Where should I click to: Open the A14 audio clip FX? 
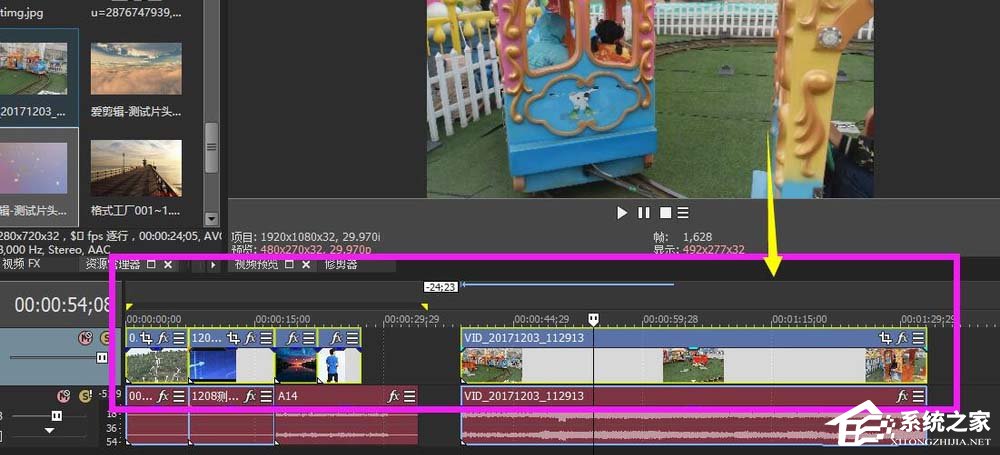pos(394,396)
